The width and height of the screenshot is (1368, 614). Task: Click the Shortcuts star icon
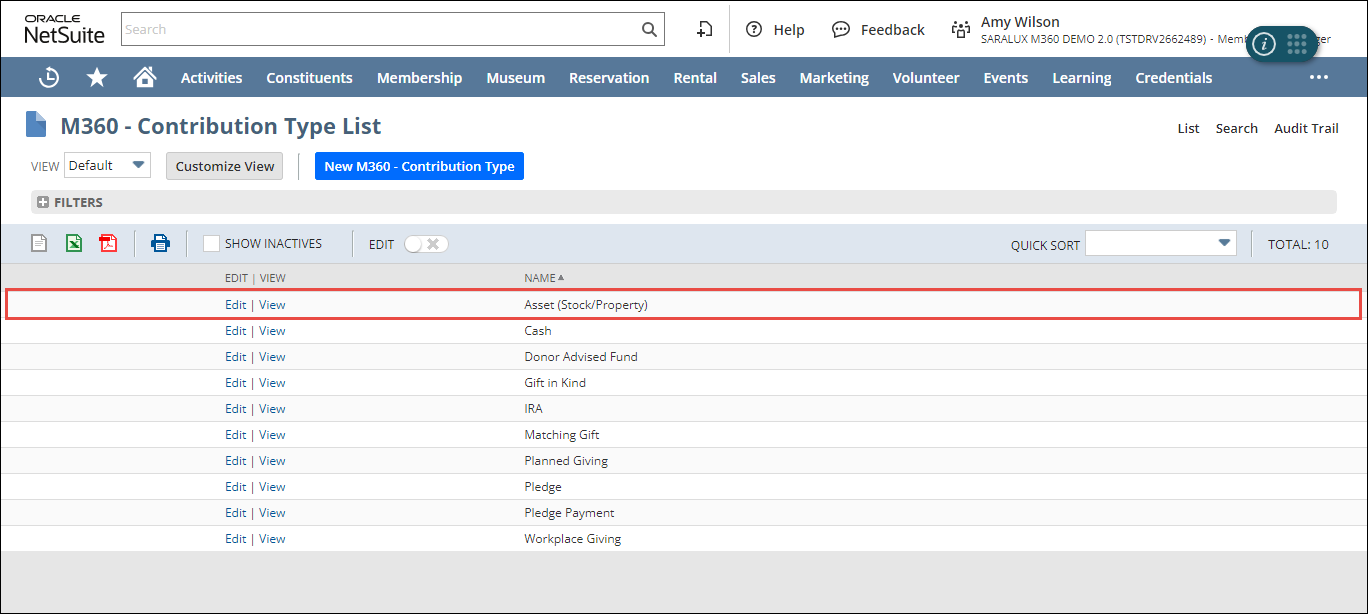(x=97, y=77)
